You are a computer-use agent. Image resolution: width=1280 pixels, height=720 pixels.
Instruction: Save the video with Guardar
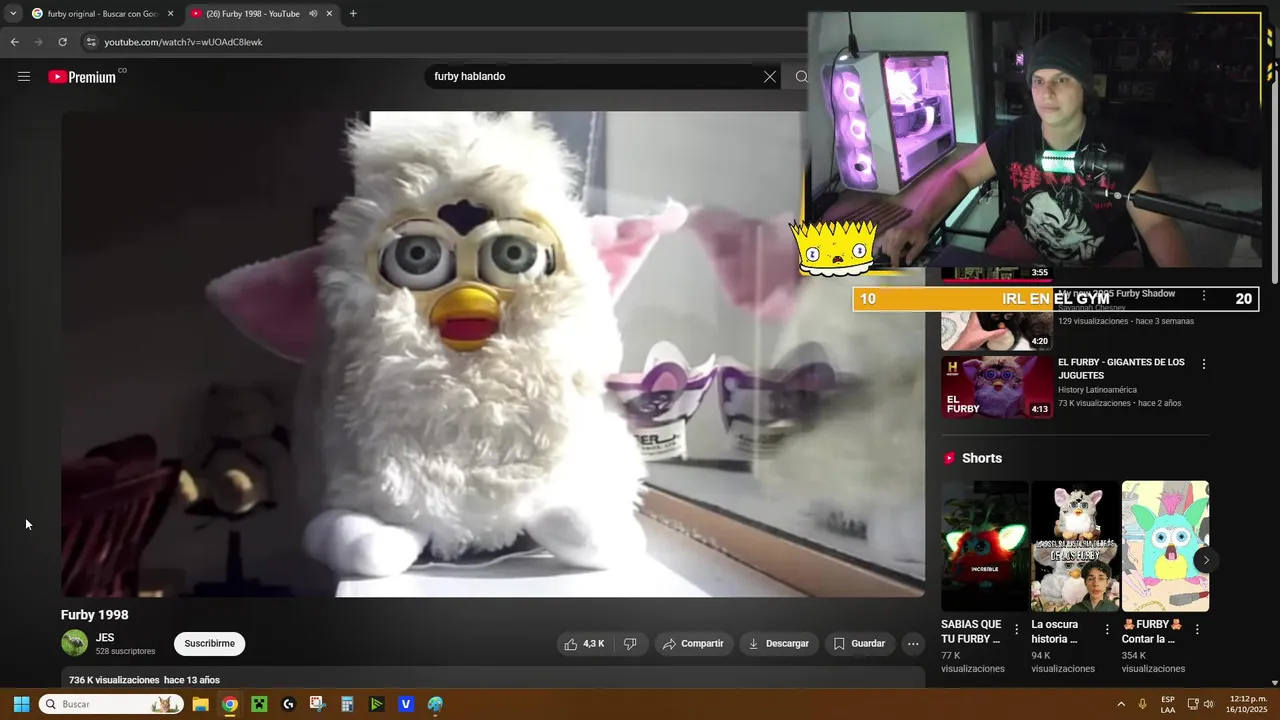pyautogui.click(x=859, y=644)
